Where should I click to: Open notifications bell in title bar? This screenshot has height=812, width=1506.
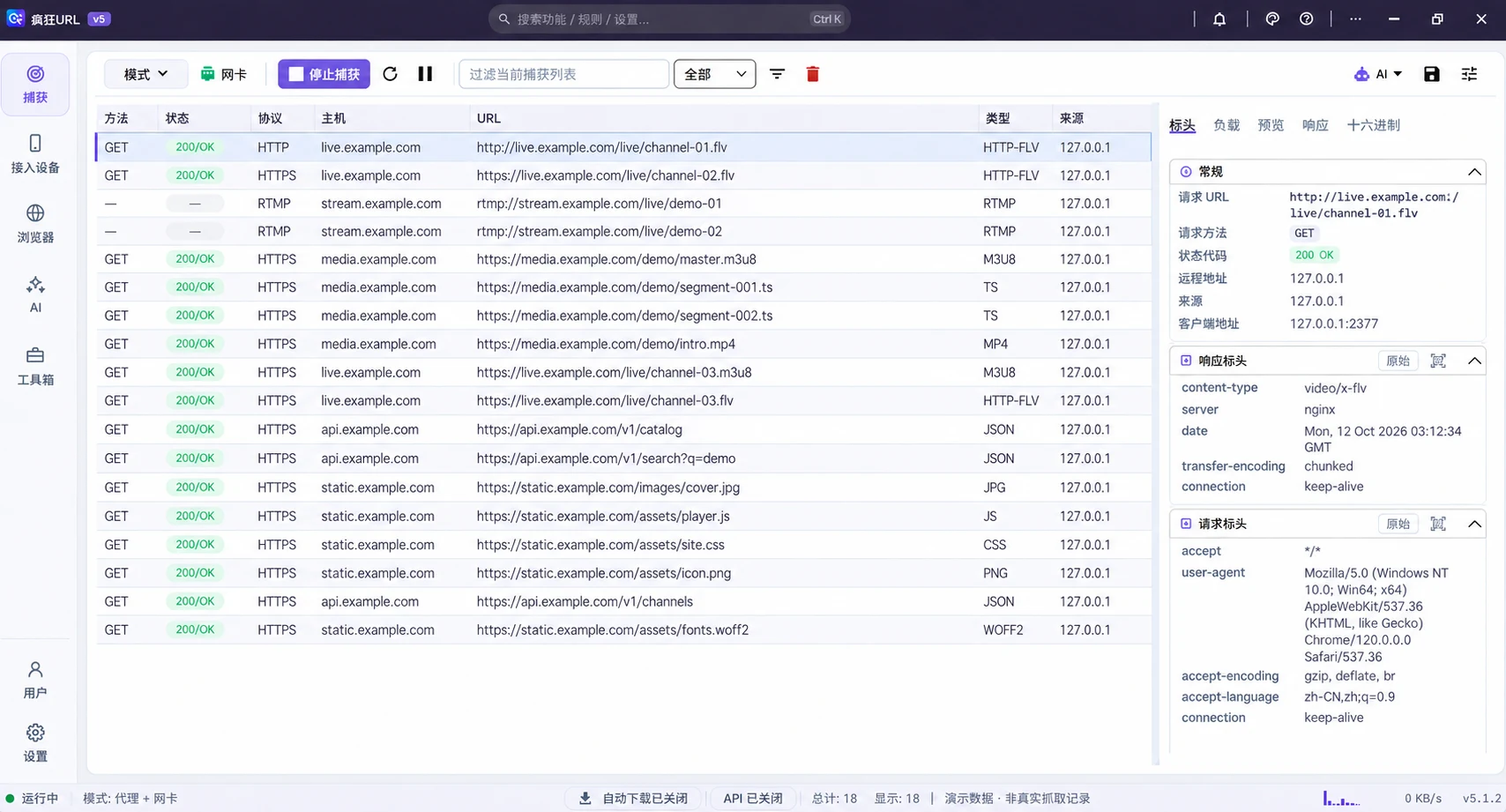tap(1219, 19)
